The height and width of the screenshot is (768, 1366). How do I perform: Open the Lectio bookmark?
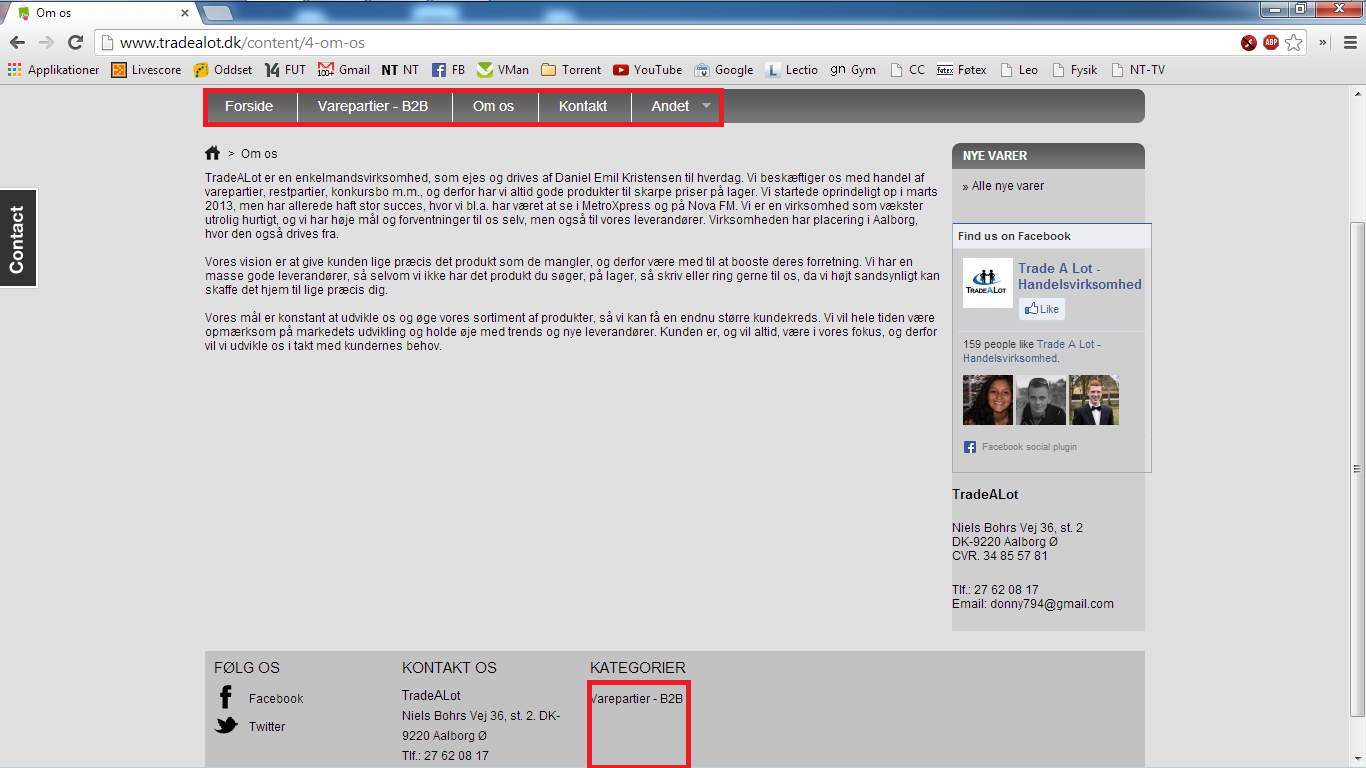[791, 70]
